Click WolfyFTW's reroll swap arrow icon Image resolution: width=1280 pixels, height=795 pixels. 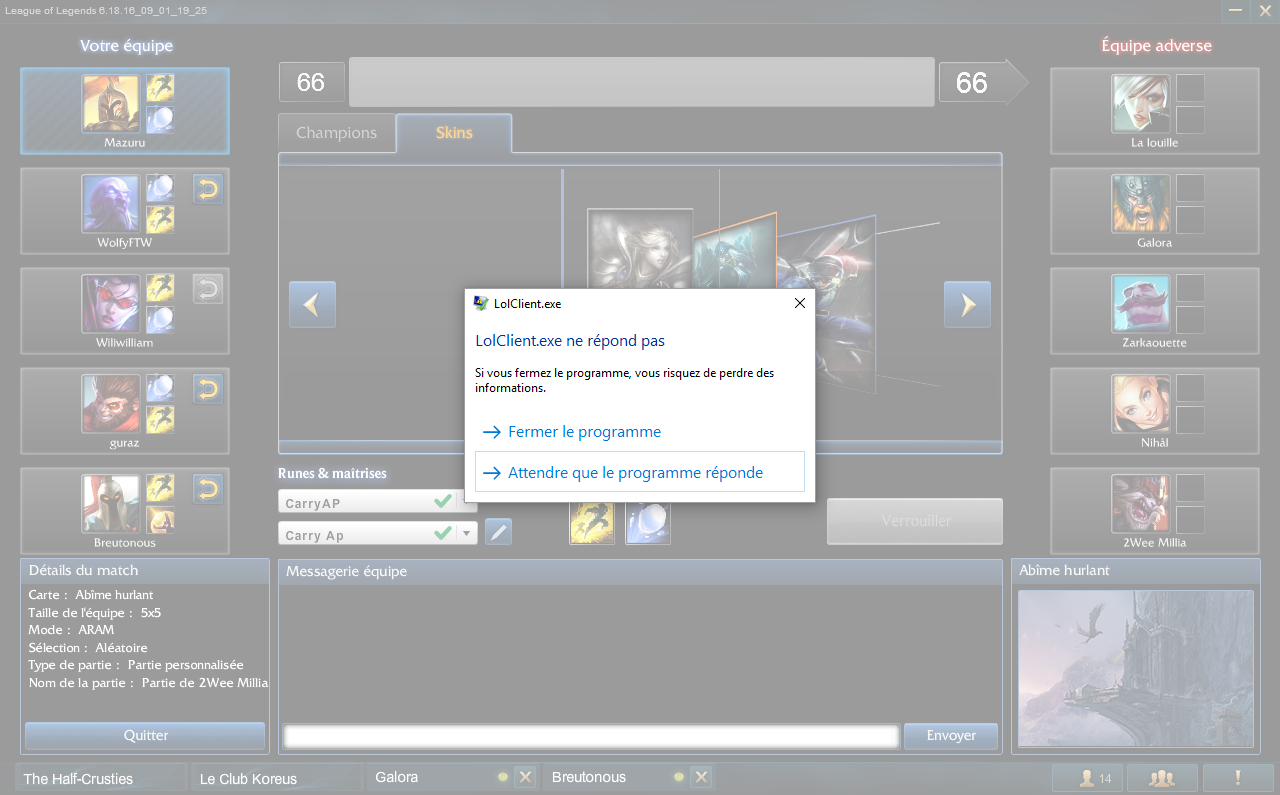pos(208,189)
